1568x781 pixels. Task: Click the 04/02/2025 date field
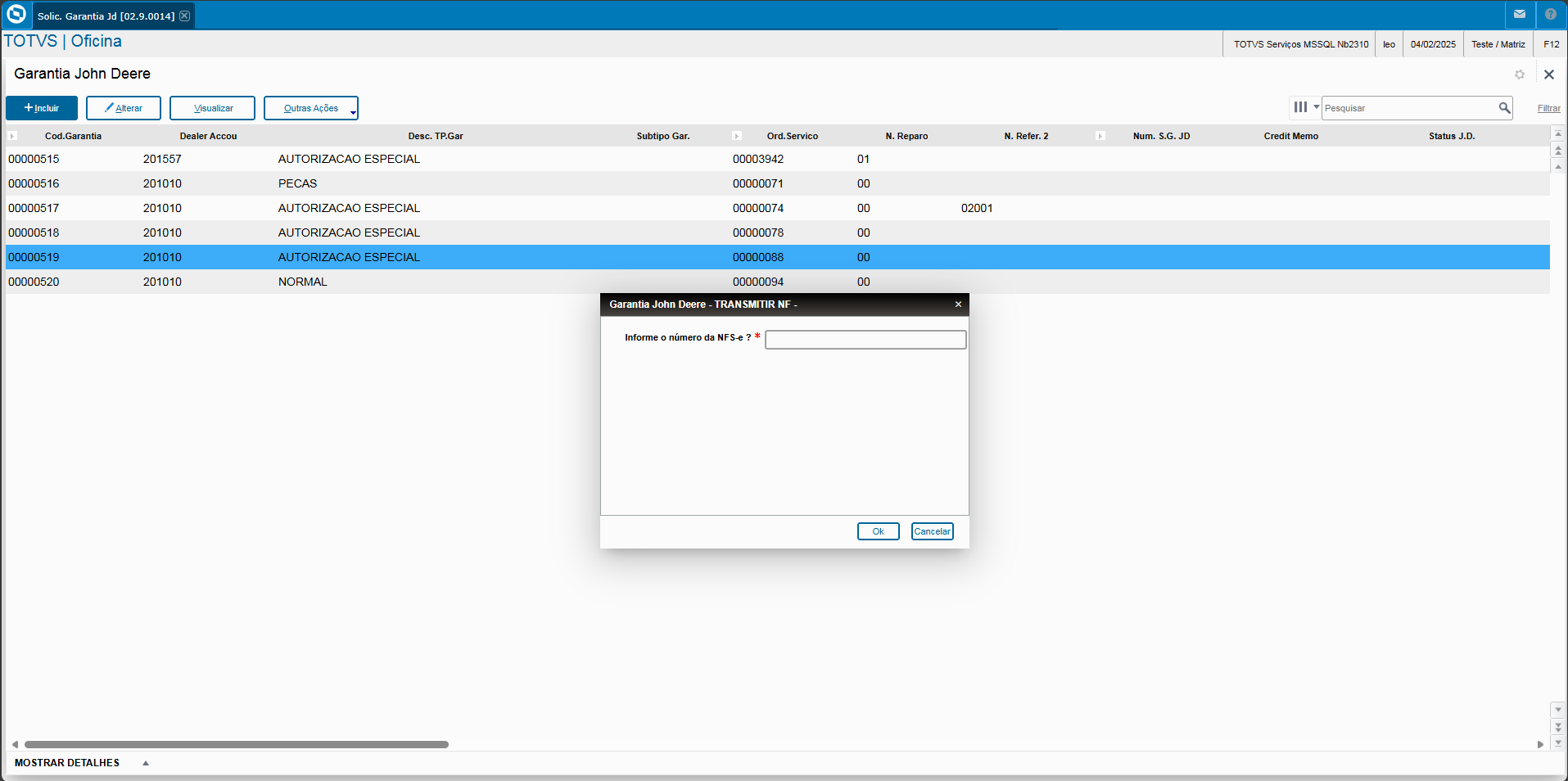point(1433,44)
